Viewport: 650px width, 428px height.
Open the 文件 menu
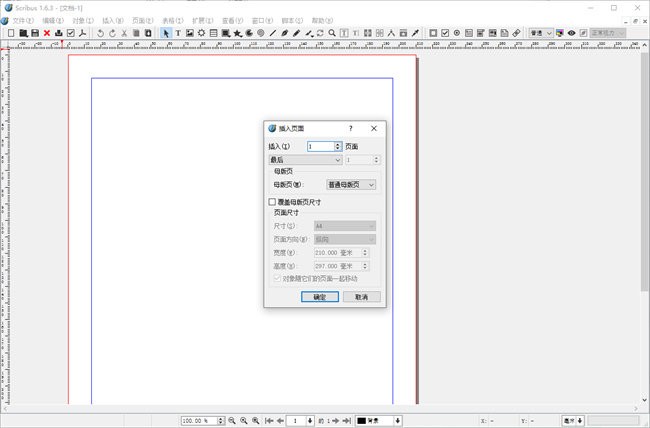23,20
